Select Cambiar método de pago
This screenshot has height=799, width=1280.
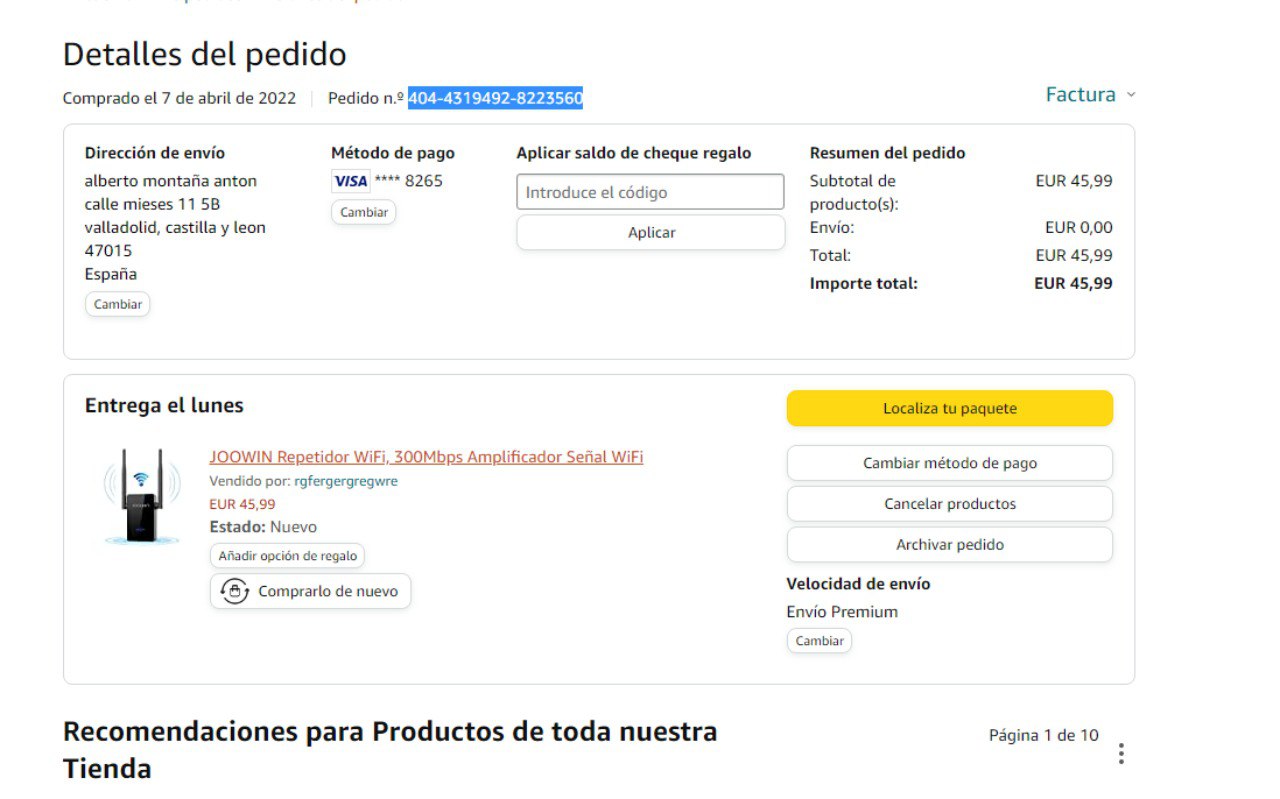point(950,463)
